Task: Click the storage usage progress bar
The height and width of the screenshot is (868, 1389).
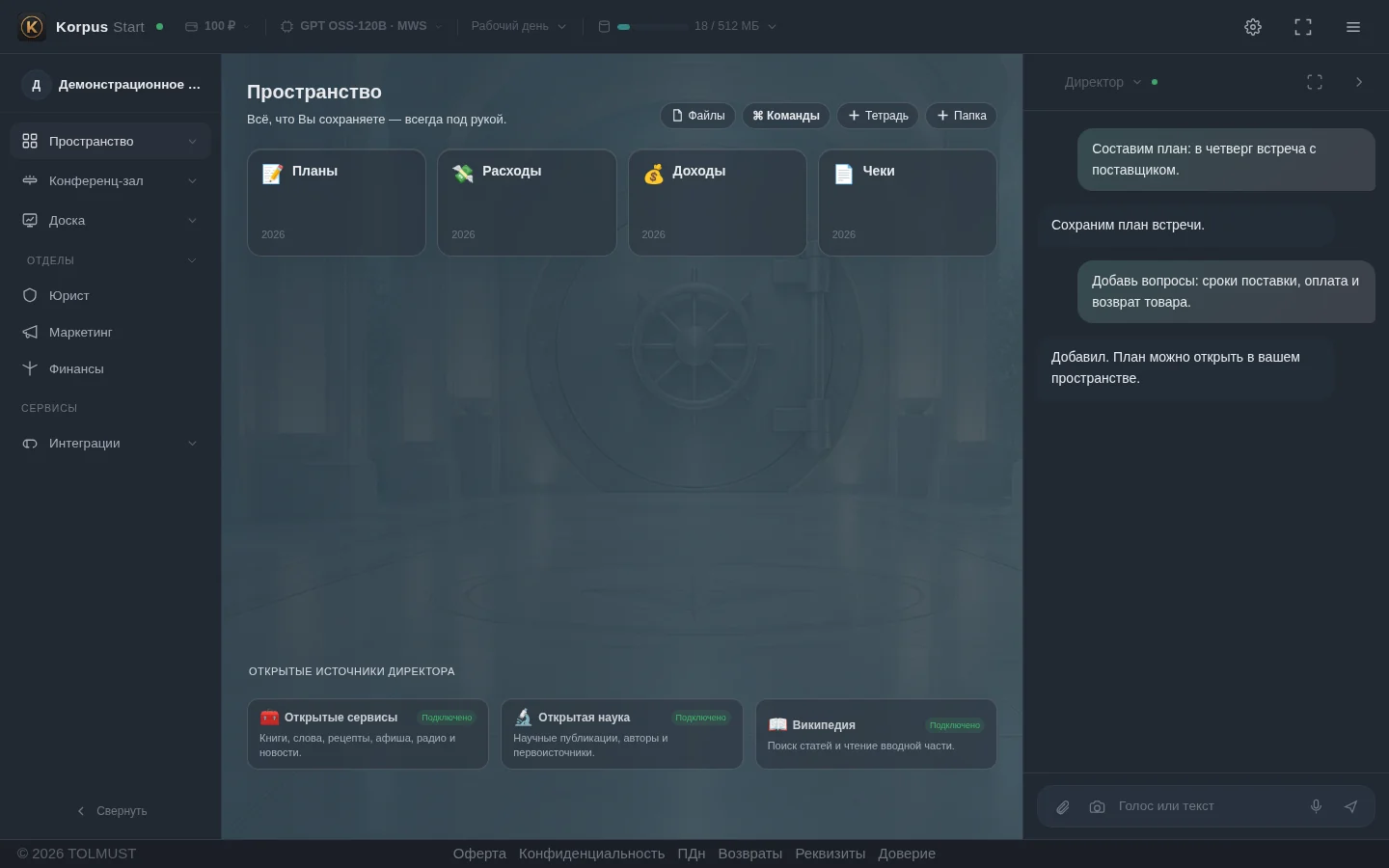Action: (x=652, y=27)
